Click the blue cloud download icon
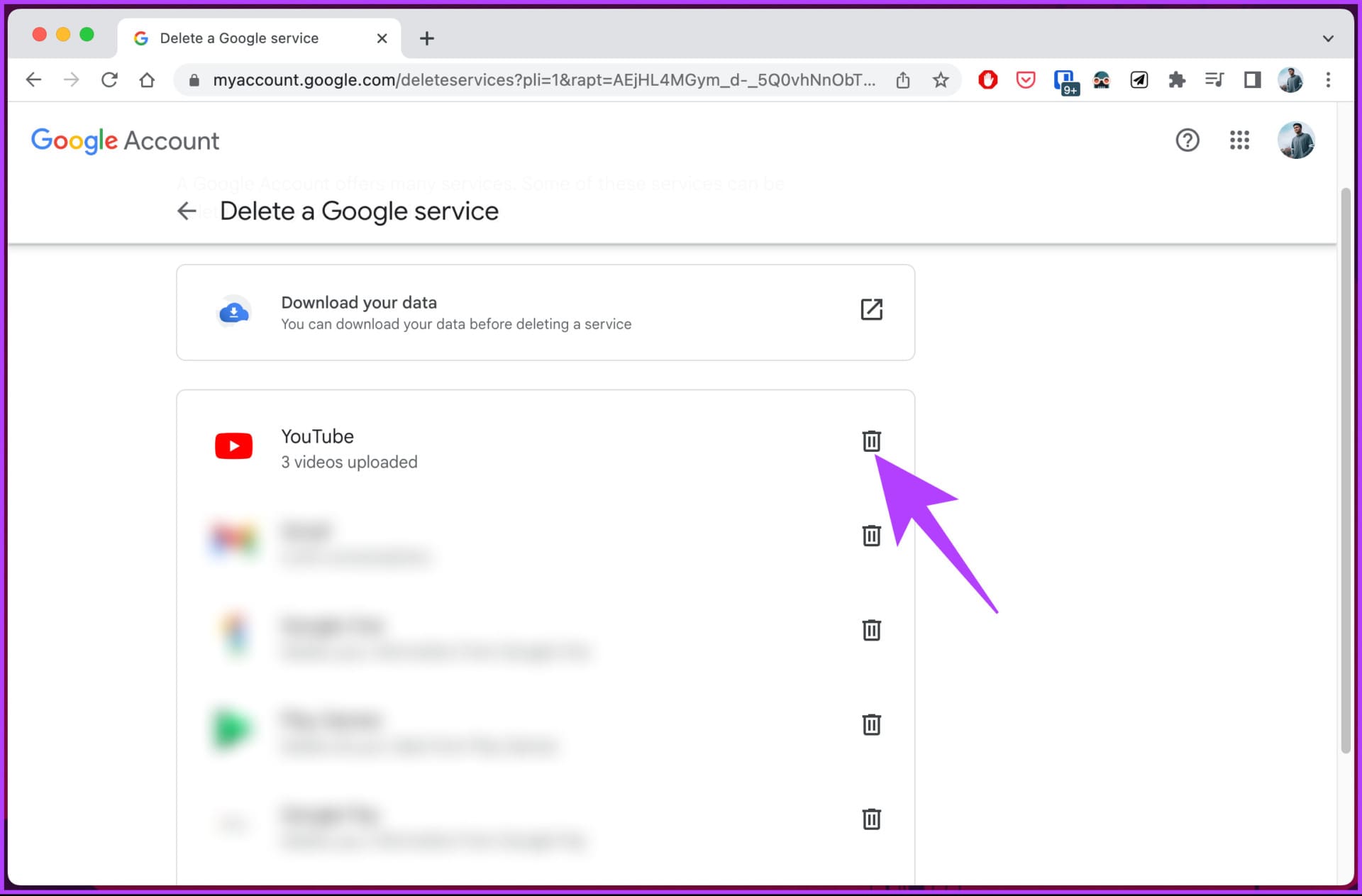Screen dimensions: 1362x896 234,312
